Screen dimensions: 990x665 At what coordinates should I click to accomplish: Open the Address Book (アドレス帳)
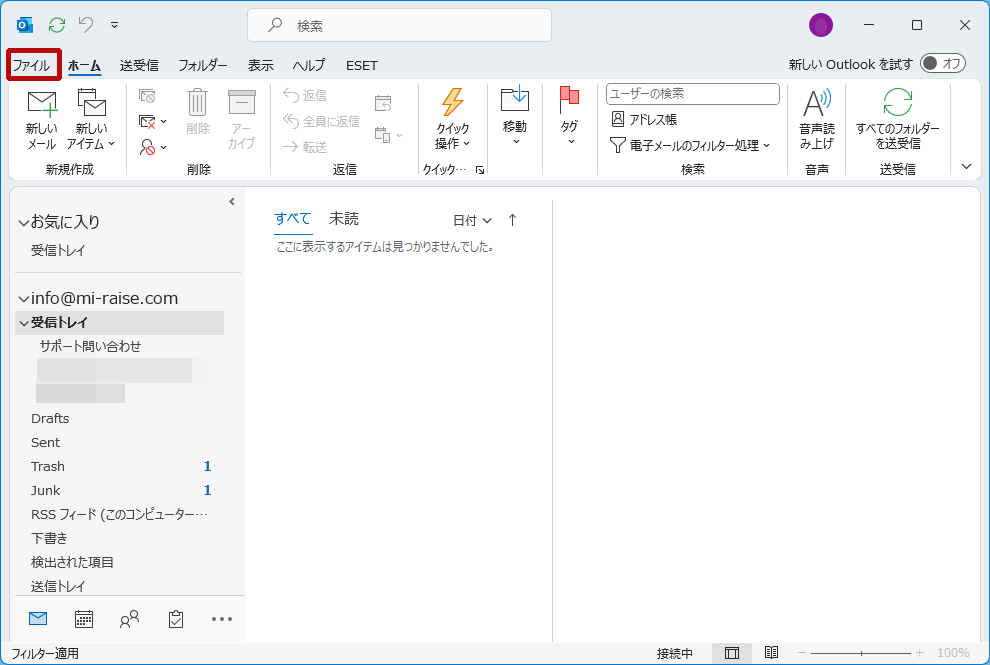pyautogui.click(x=644, y=119)
